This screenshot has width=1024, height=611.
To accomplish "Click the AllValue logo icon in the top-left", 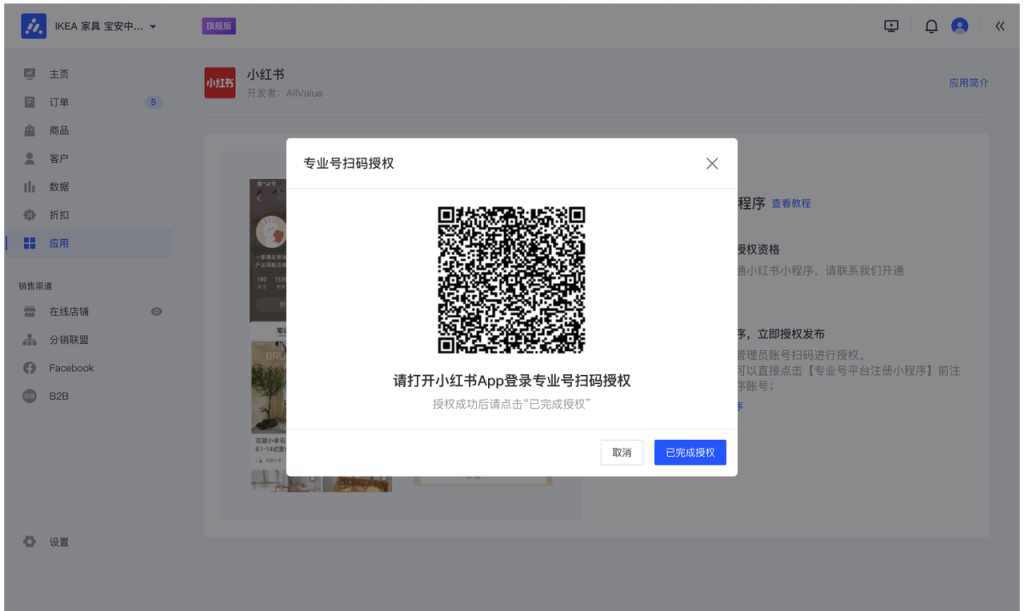I will click(x=33, y=26).
